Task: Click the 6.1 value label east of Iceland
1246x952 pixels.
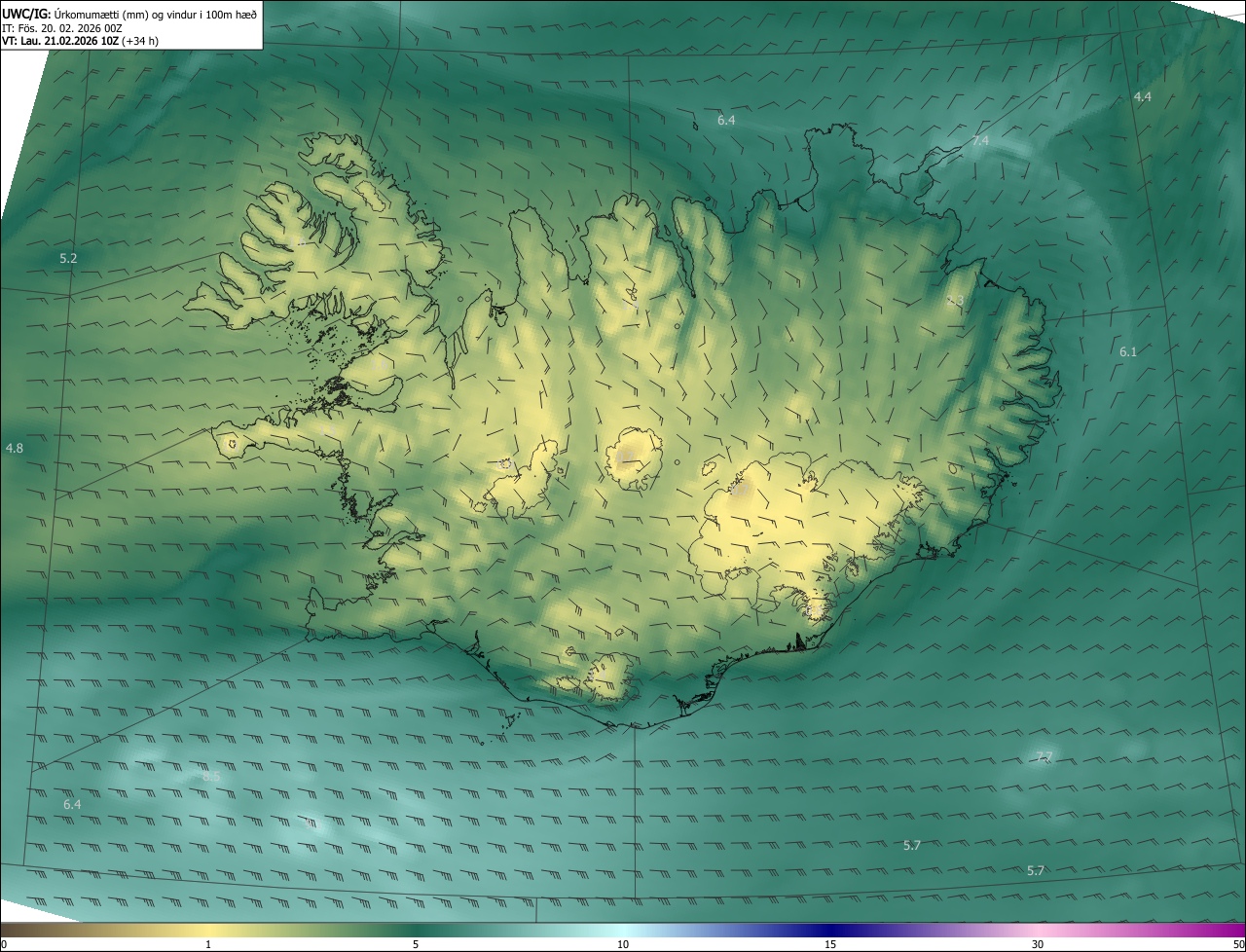Action: 1128,351
